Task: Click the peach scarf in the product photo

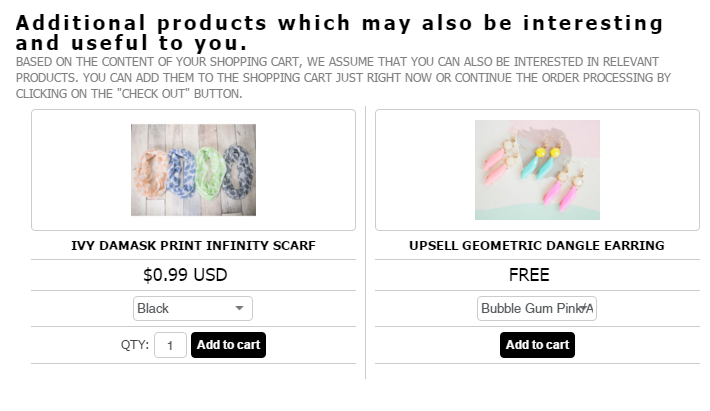Action: [152, 173]
